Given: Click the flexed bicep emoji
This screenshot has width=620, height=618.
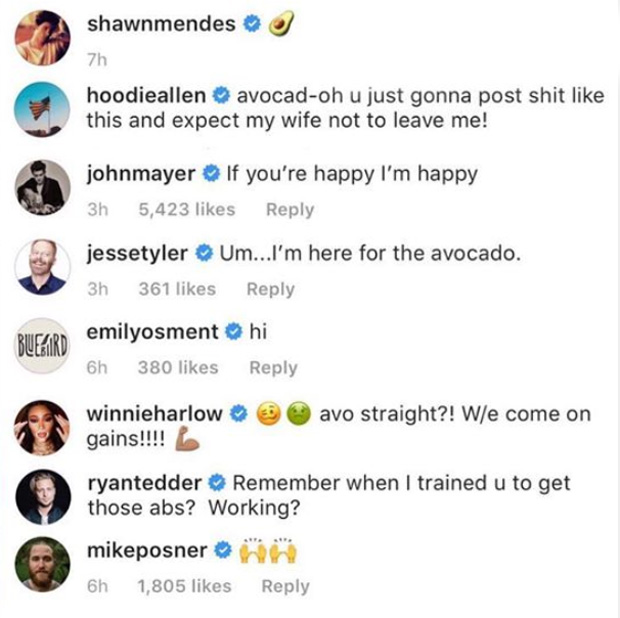Looking at the screenshot, I should coord(188,439).
